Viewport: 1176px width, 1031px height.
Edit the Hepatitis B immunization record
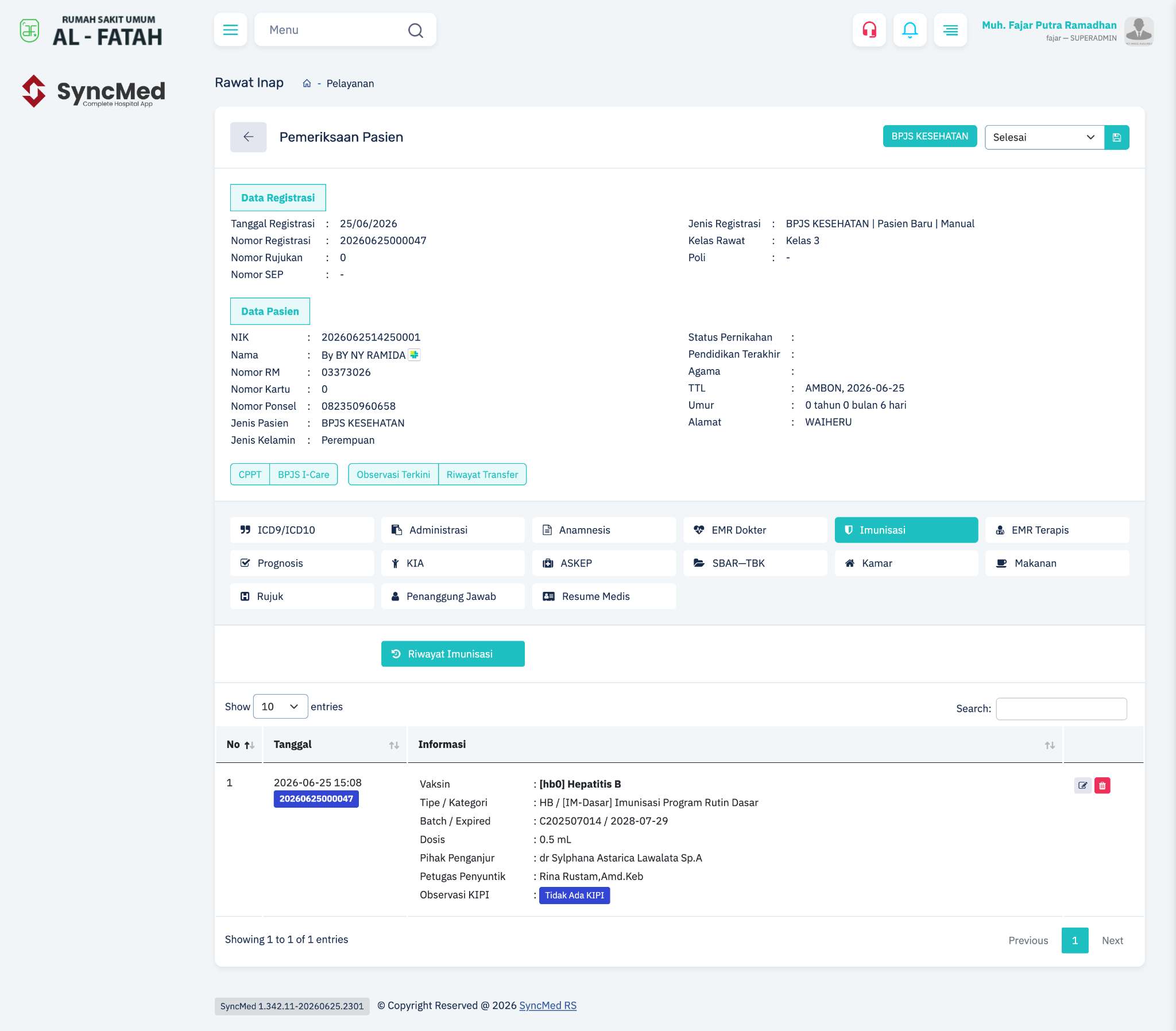pyautogui.click(x=1082, y=785)
